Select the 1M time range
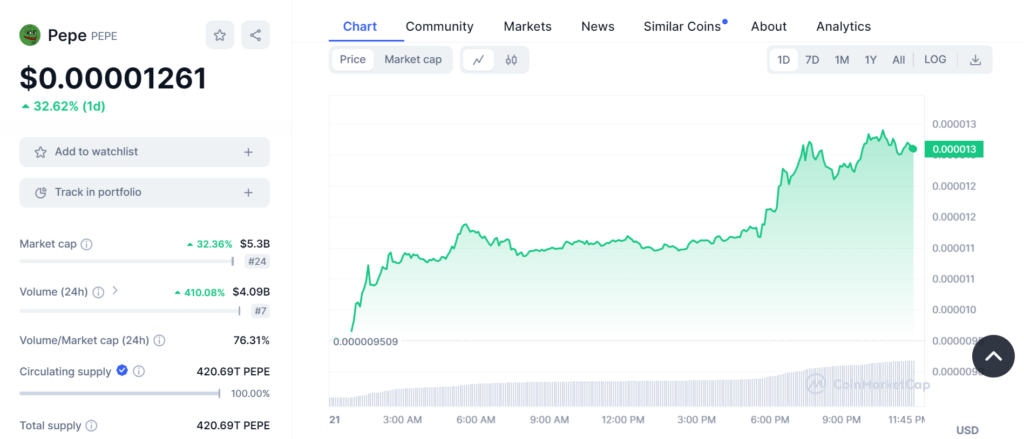 click(x=842, y=59)
